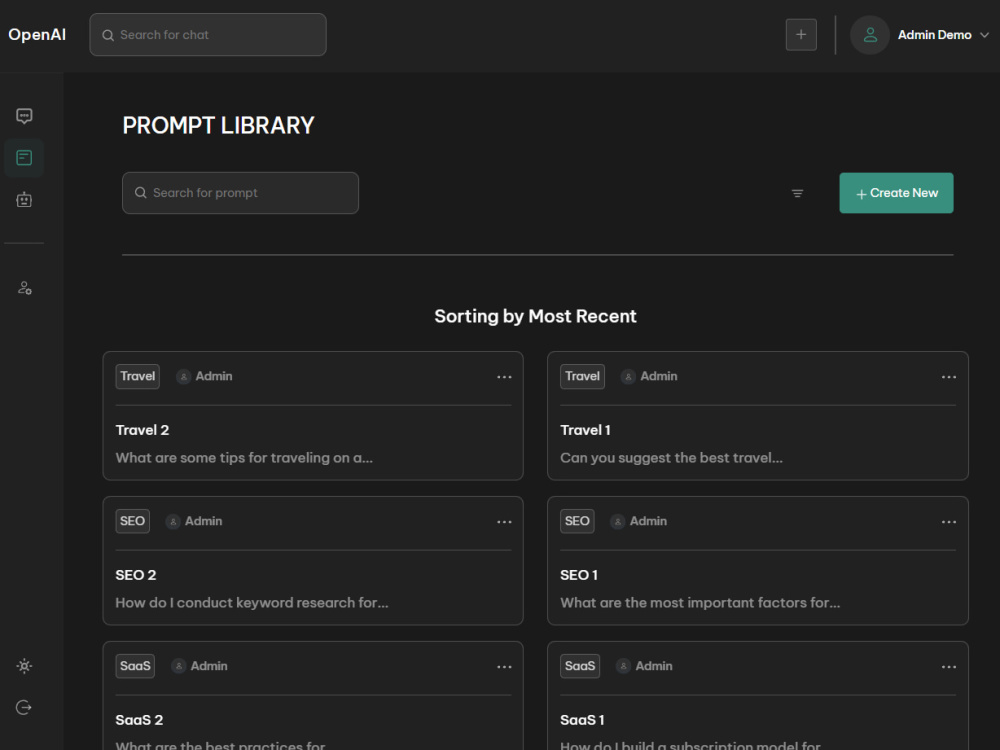The width and height of the screenshot is (1000, 750).
Task: Open the chat page from sidebar
Action: [24, 116]
